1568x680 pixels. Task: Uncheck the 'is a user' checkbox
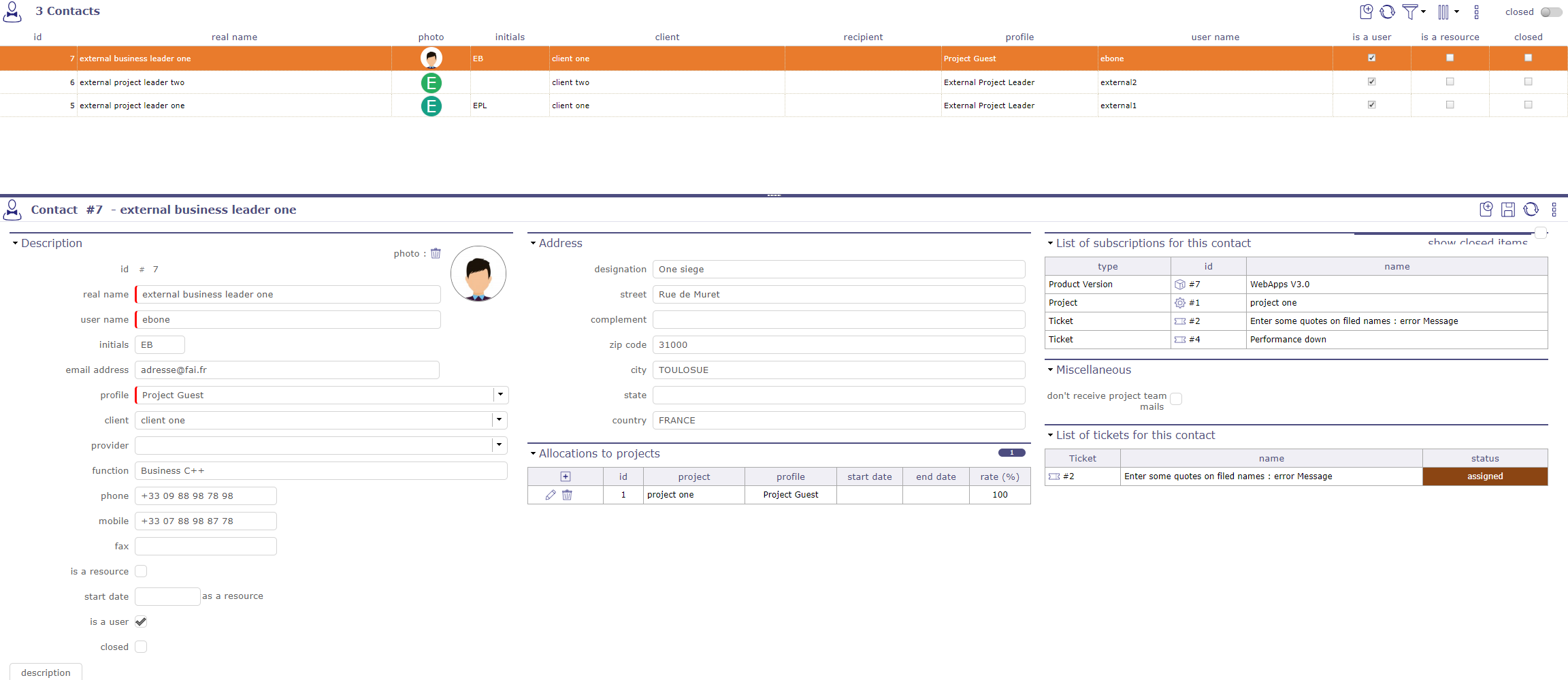click(141, 621)
